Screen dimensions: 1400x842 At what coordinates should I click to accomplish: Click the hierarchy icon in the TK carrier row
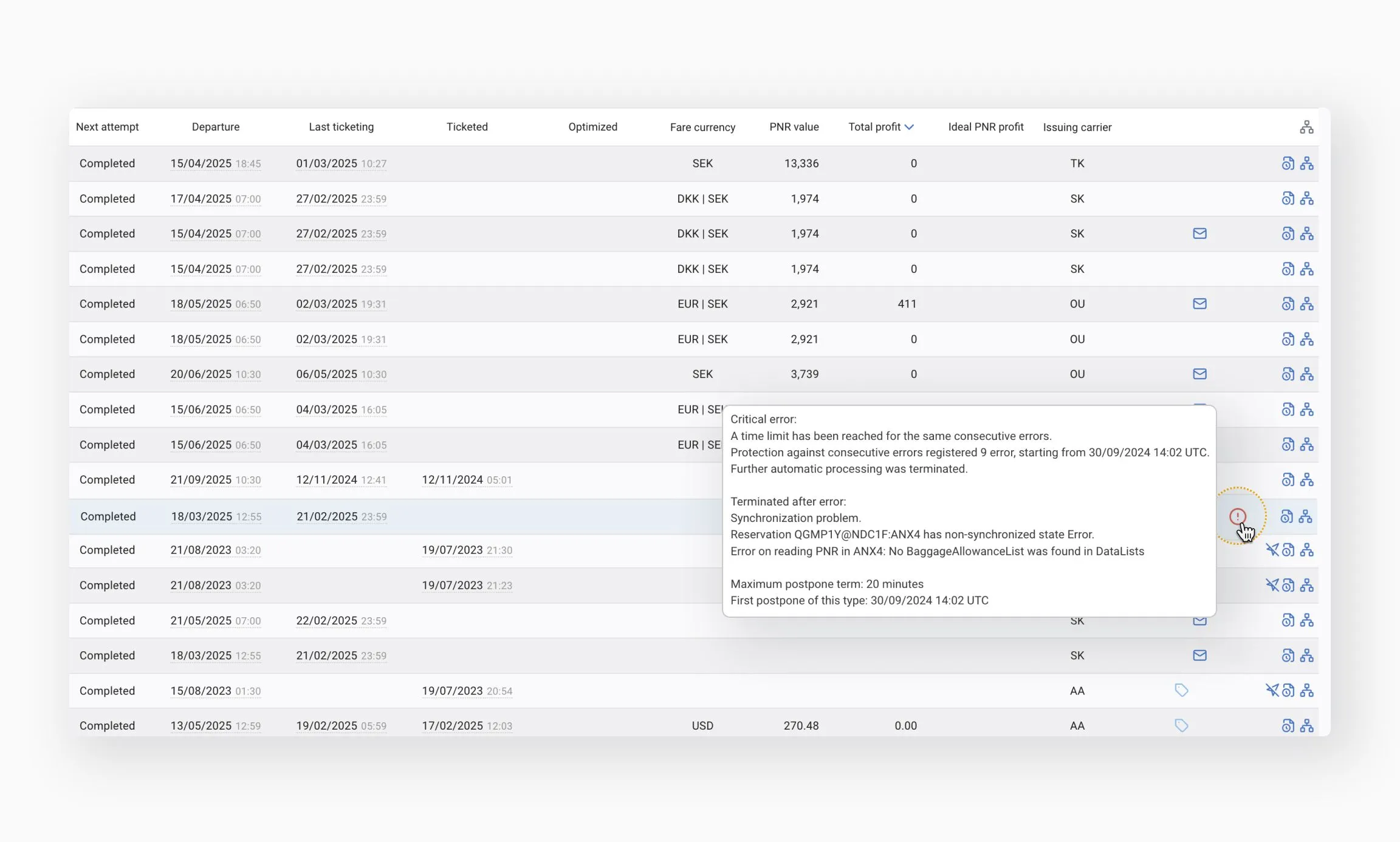pyautogui.click(x=1307, y=163)
